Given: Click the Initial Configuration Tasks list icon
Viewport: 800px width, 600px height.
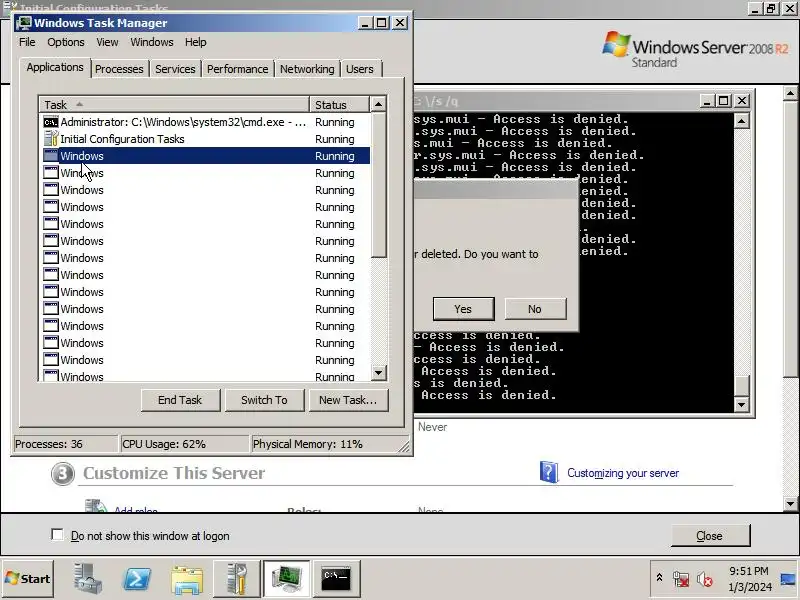Looking at the screenshot, I should coord(51,139).
